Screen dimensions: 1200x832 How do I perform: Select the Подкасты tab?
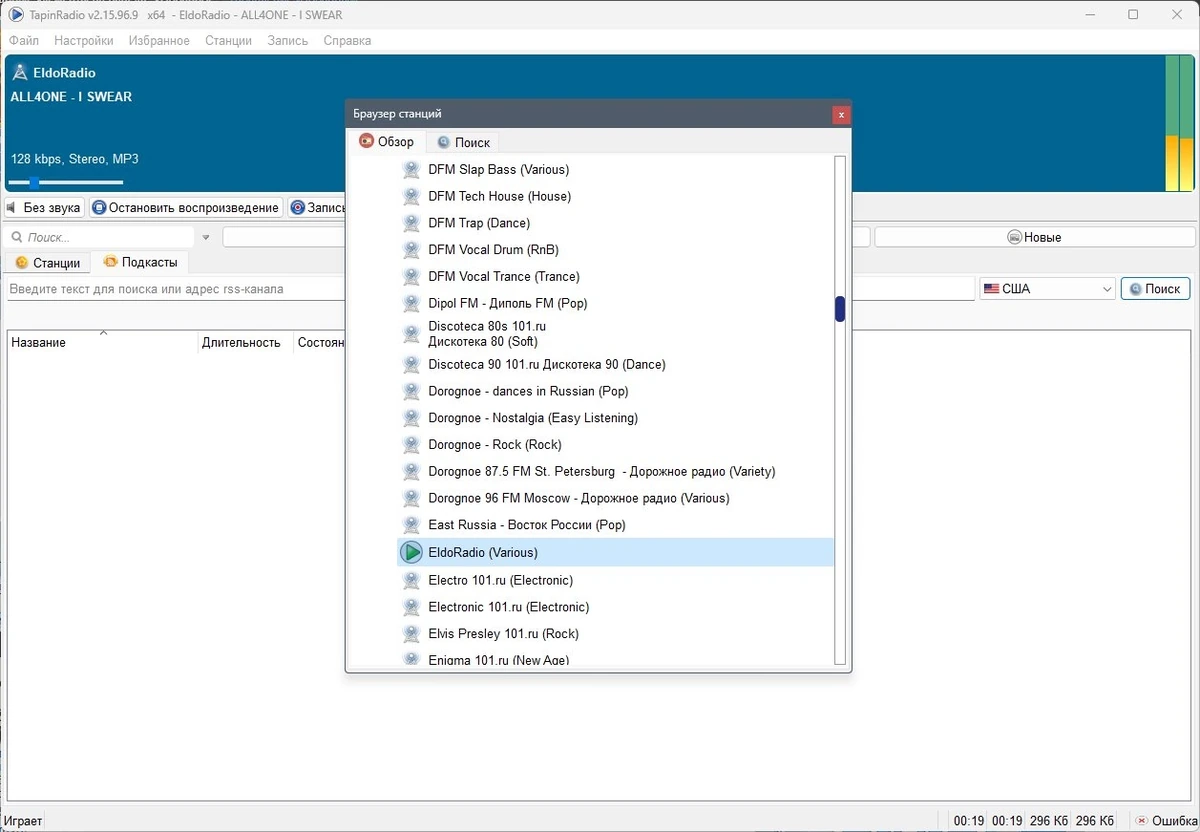(140, 262)
